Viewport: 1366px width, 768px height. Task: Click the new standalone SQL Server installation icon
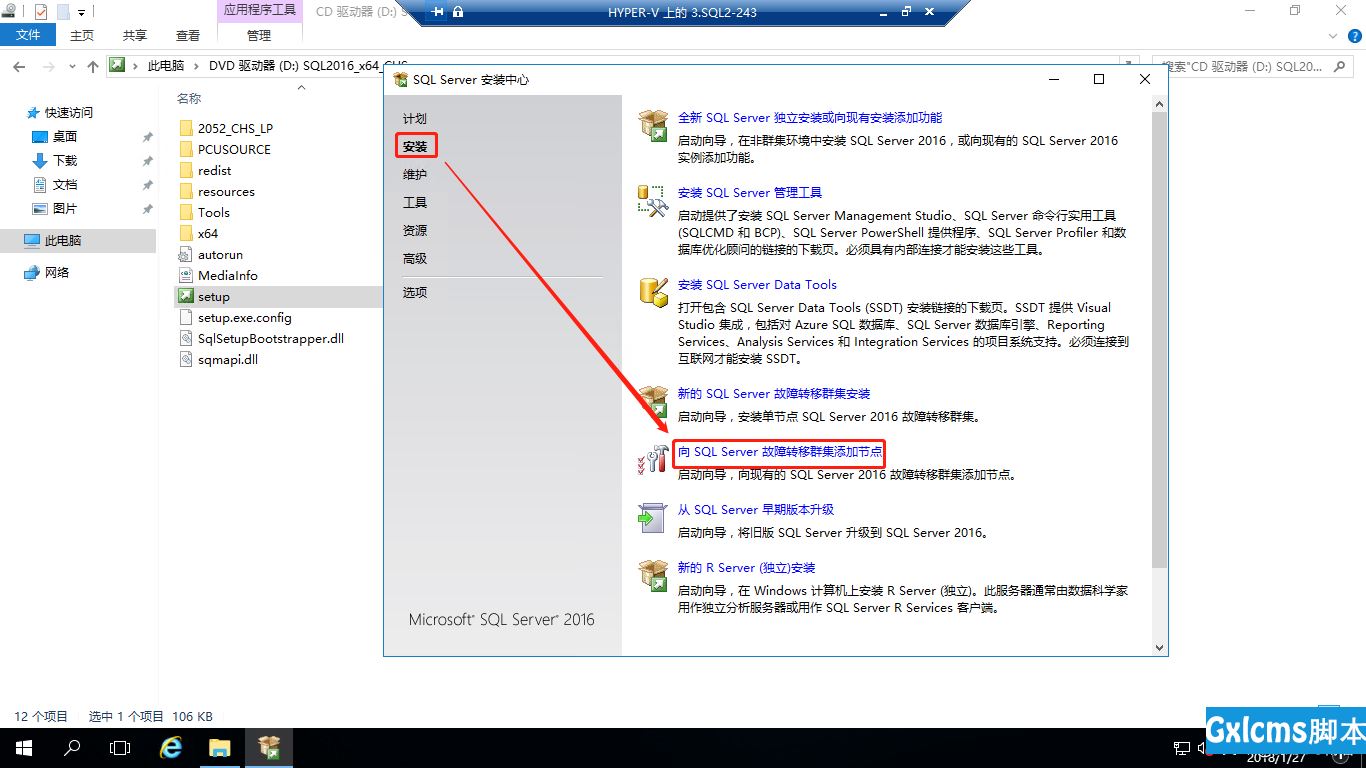click(653, 126)
